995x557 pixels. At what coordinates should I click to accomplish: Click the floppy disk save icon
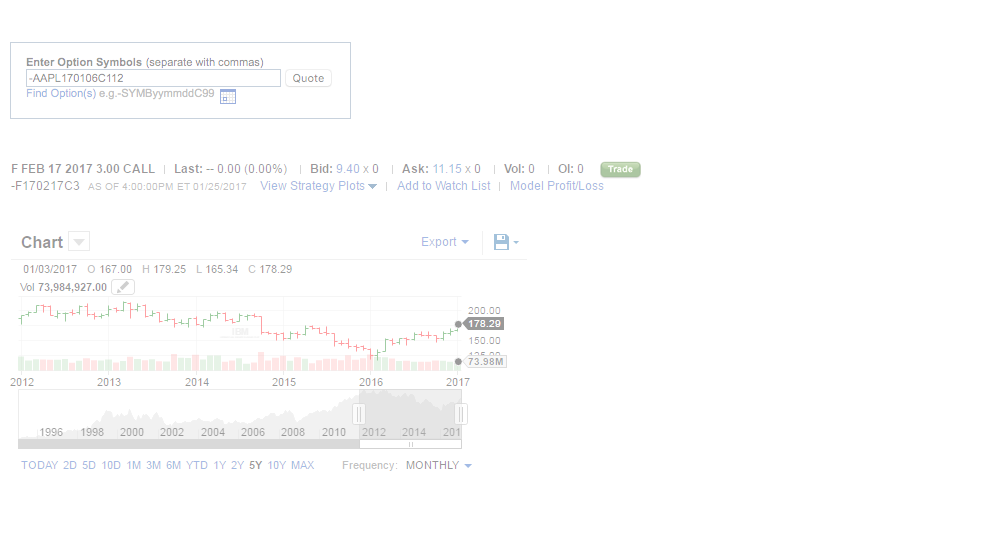click(x=501, y=242)
